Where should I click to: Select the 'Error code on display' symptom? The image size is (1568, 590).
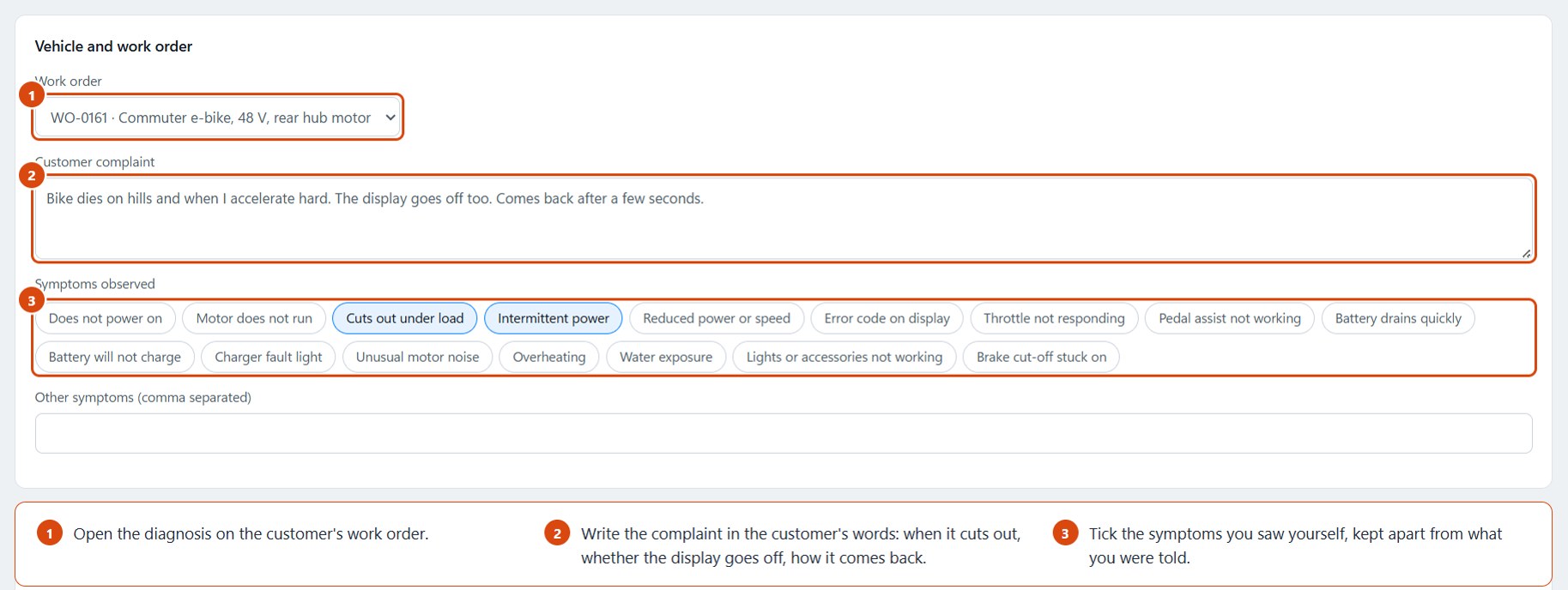887,318
